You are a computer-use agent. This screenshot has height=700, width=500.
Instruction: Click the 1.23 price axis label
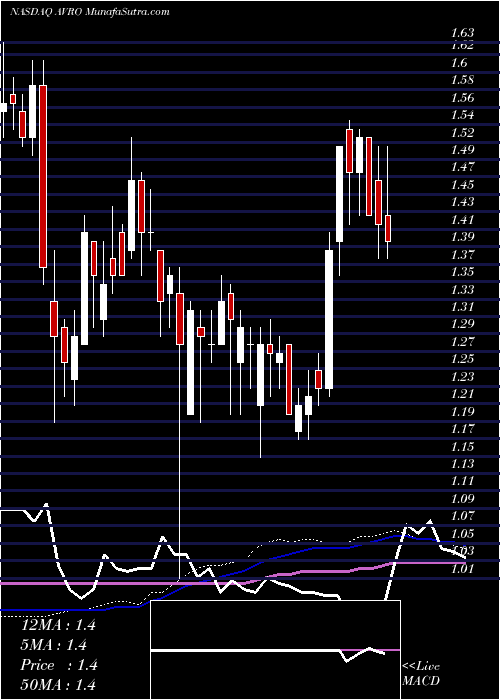coord(462,376)
